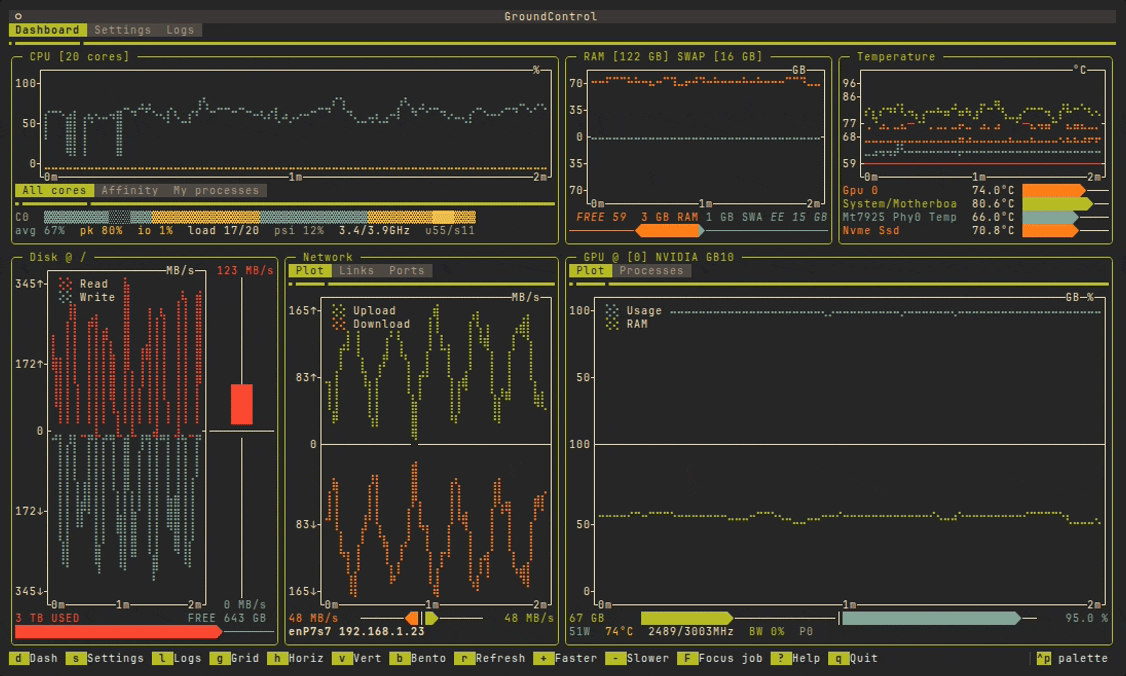Screen dimensions: 1126x676
Task: Select the Plot tab in the Network panel
Action: [310, 271]
